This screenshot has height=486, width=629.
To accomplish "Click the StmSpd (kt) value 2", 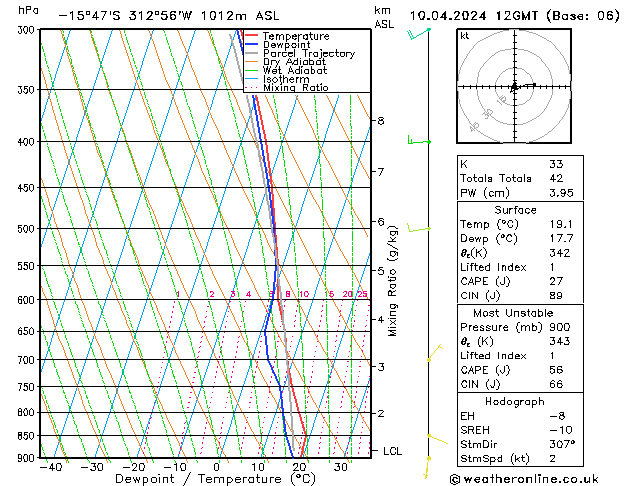I will coord(553,458).
